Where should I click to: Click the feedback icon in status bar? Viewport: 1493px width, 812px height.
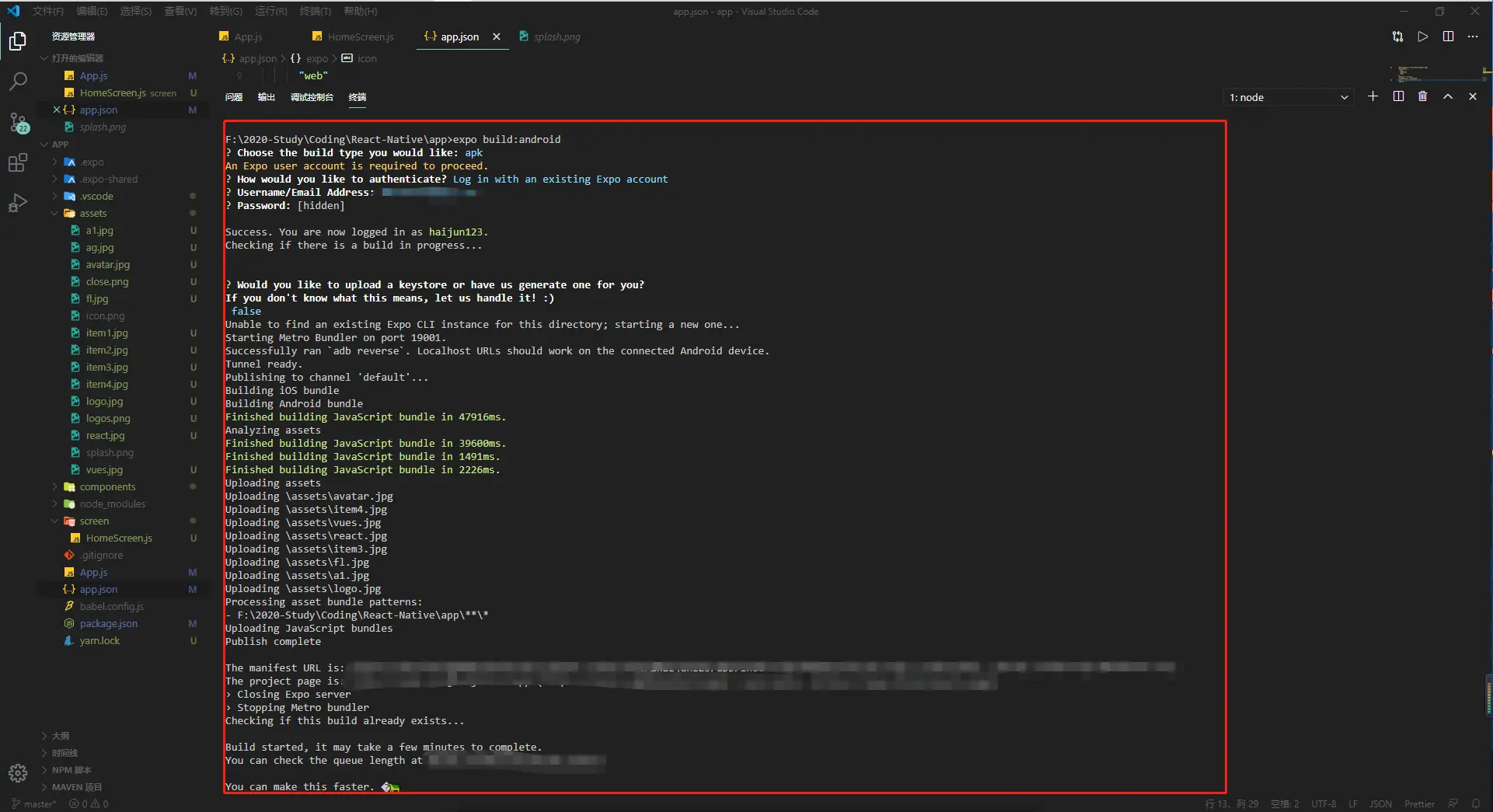click(1452, 804)
